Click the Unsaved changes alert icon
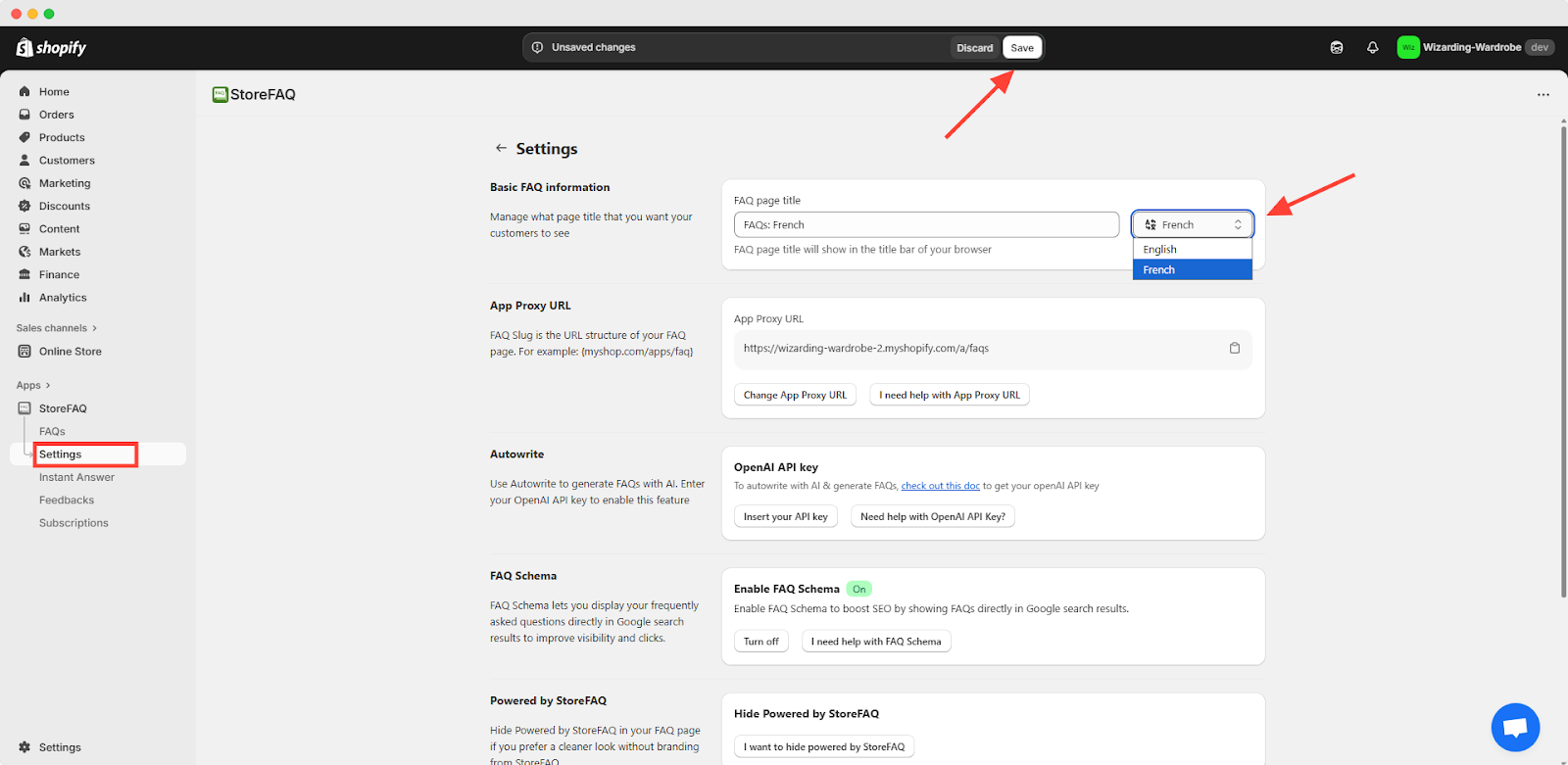This screenshot has height=765, width=1568. pyautogui.click(x=537, y=47)
